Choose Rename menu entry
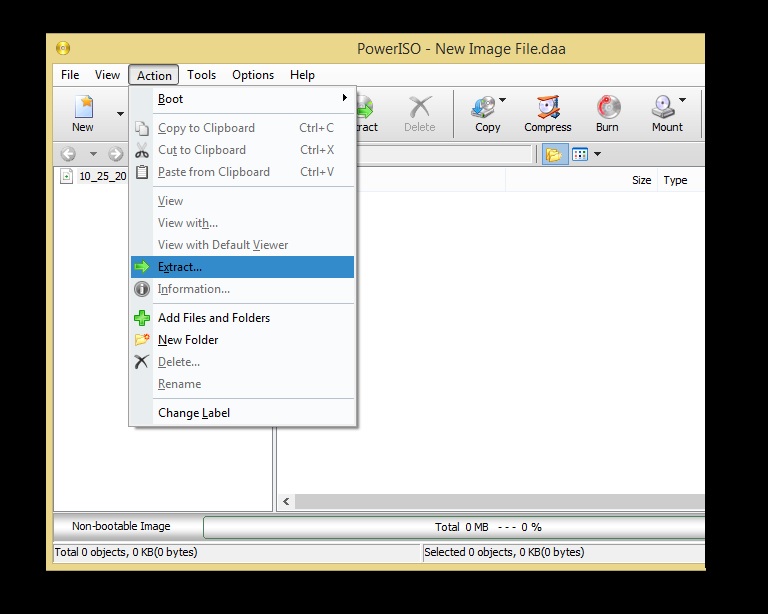Image resolution: width=768 pixels, height=614 pixels. (x=242, y=384)
